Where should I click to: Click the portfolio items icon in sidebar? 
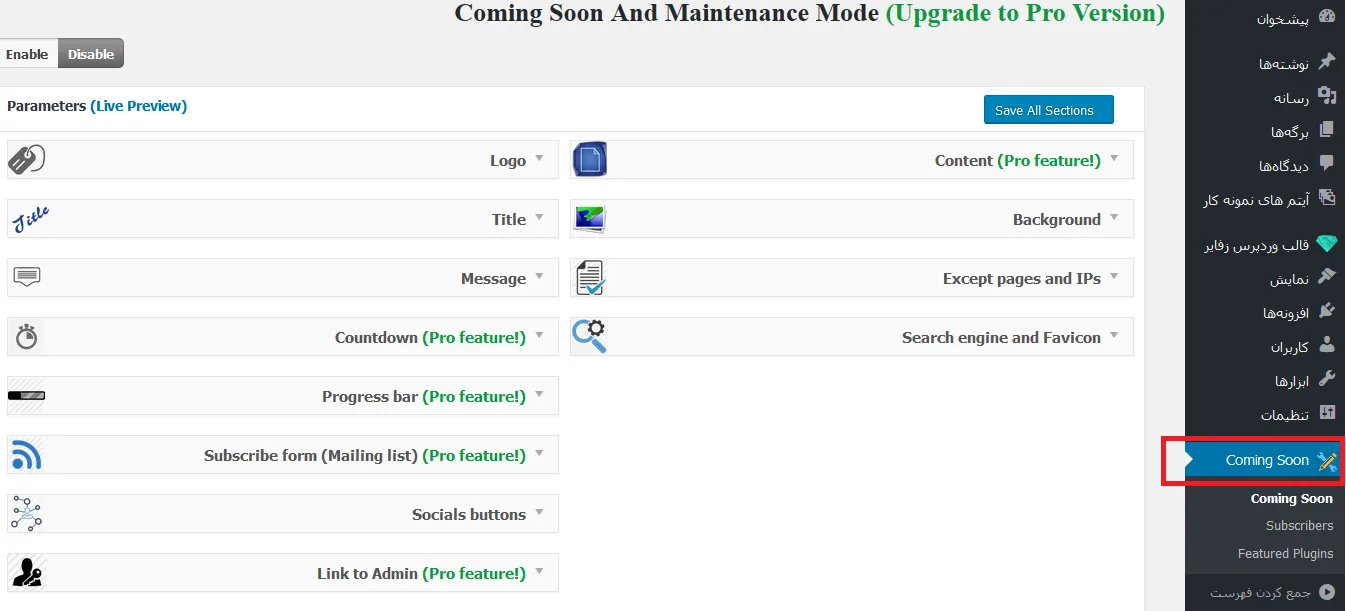coord(1327,198)
